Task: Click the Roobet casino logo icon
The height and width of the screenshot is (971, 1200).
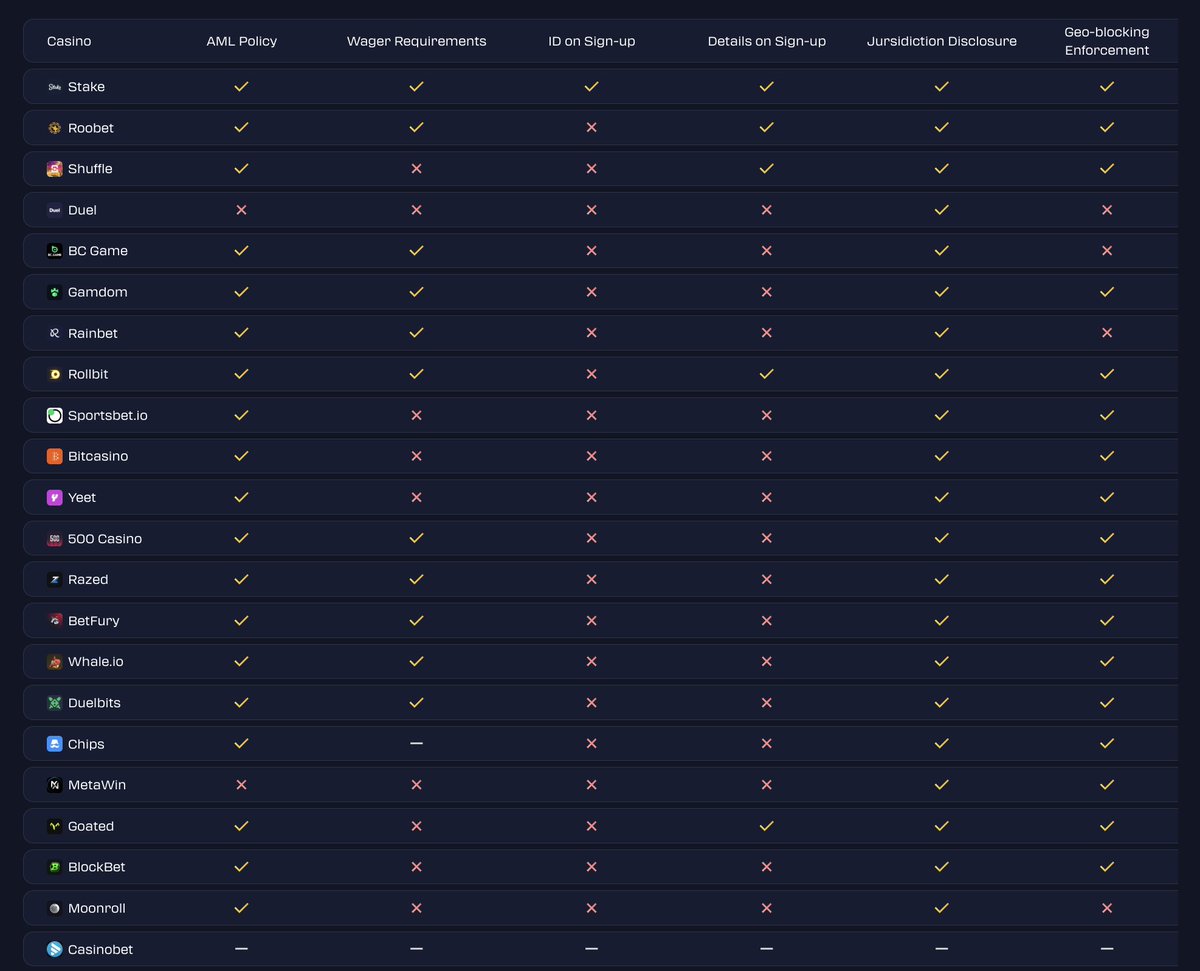Action: click(55, 128)
